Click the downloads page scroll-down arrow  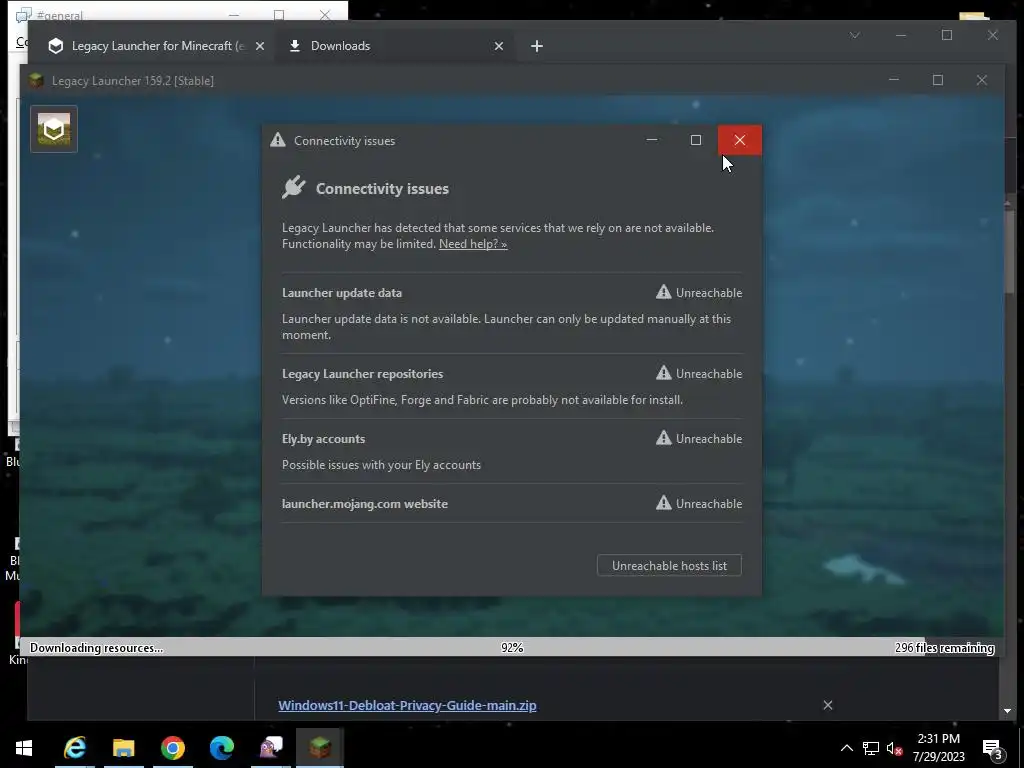(x=1007, y=711)
